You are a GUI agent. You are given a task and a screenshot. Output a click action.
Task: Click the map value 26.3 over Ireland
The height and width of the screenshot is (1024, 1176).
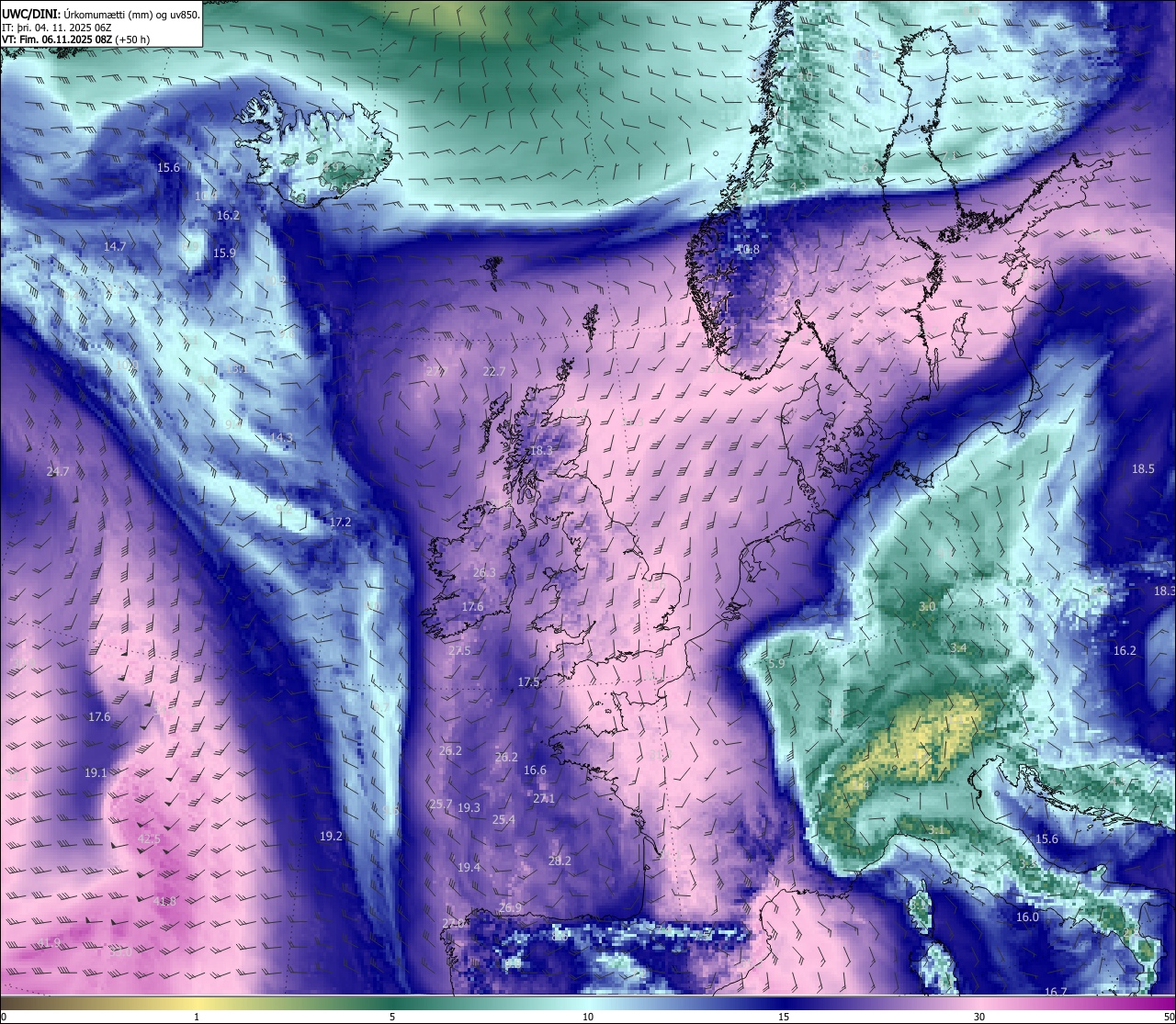point(484,572)
